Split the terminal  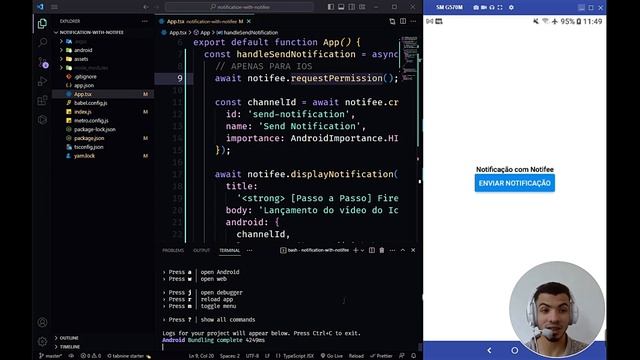(x=372, y=250)
